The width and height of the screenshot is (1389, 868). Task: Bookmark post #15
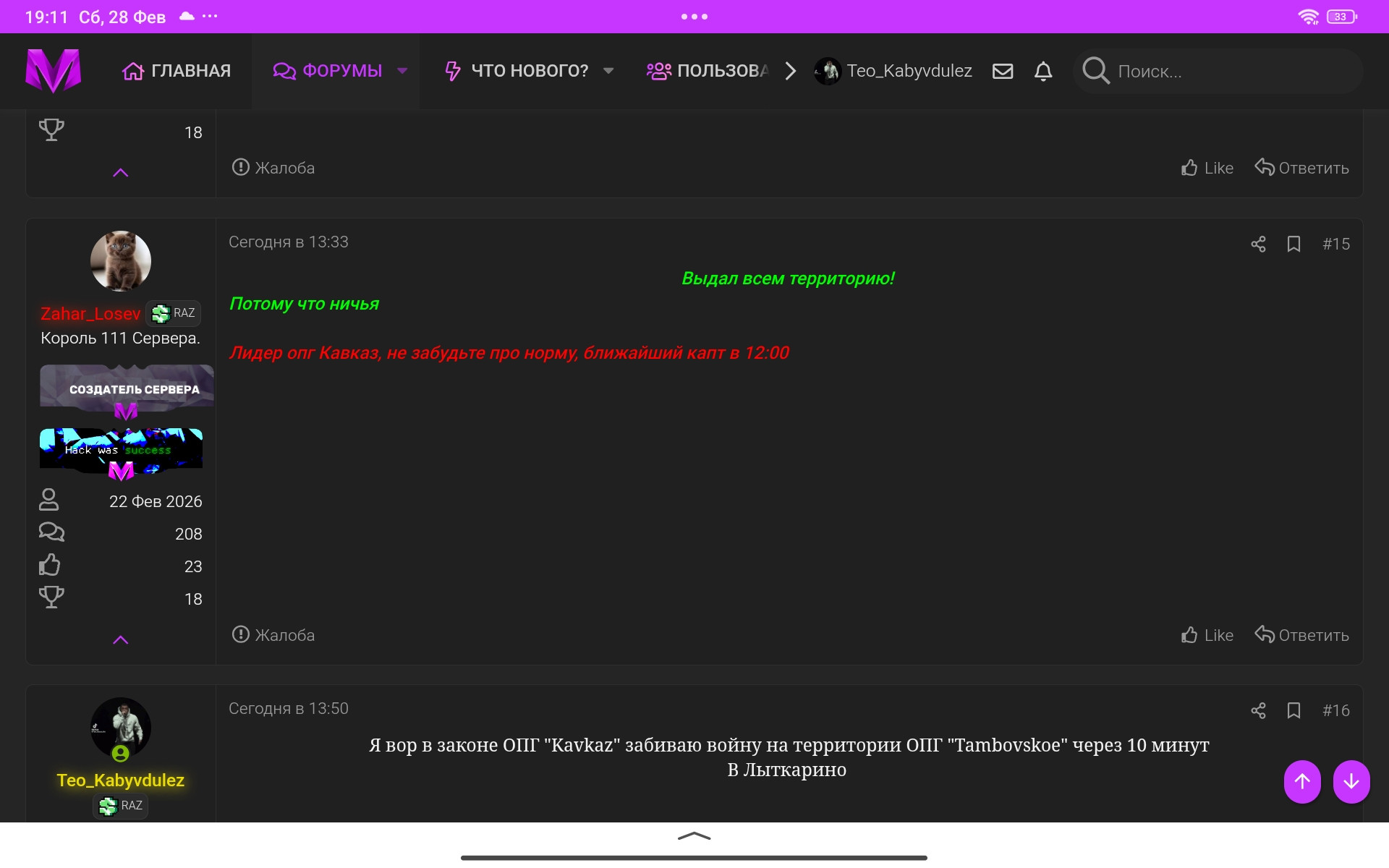[x=1294, y=244]
